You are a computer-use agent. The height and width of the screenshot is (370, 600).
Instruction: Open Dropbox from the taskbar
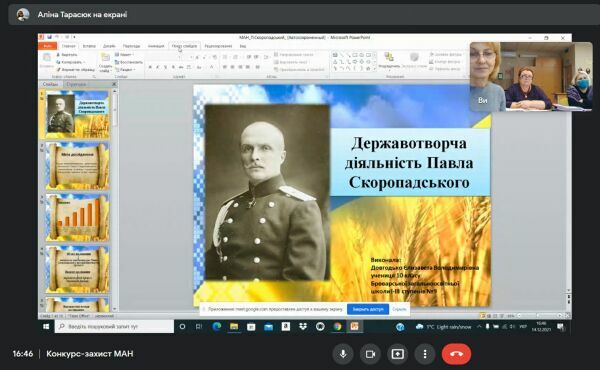coord(303,326)
